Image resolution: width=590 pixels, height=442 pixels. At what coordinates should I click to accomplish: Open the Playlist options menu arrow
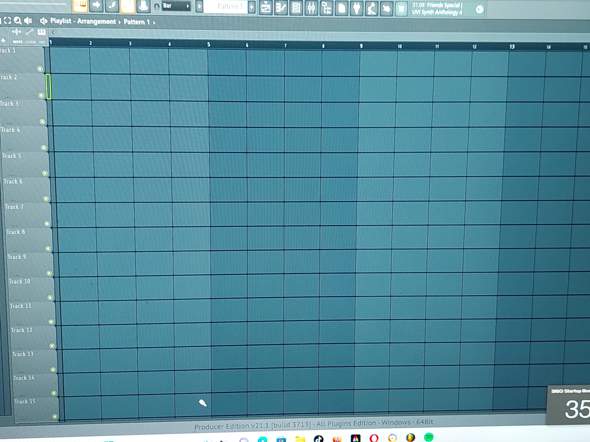pos(44,21)
